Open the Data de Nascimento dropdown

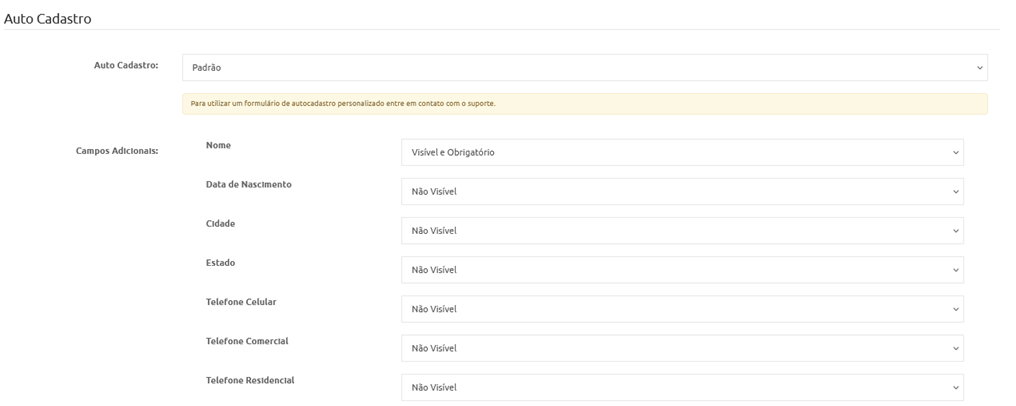pos(682,192)
